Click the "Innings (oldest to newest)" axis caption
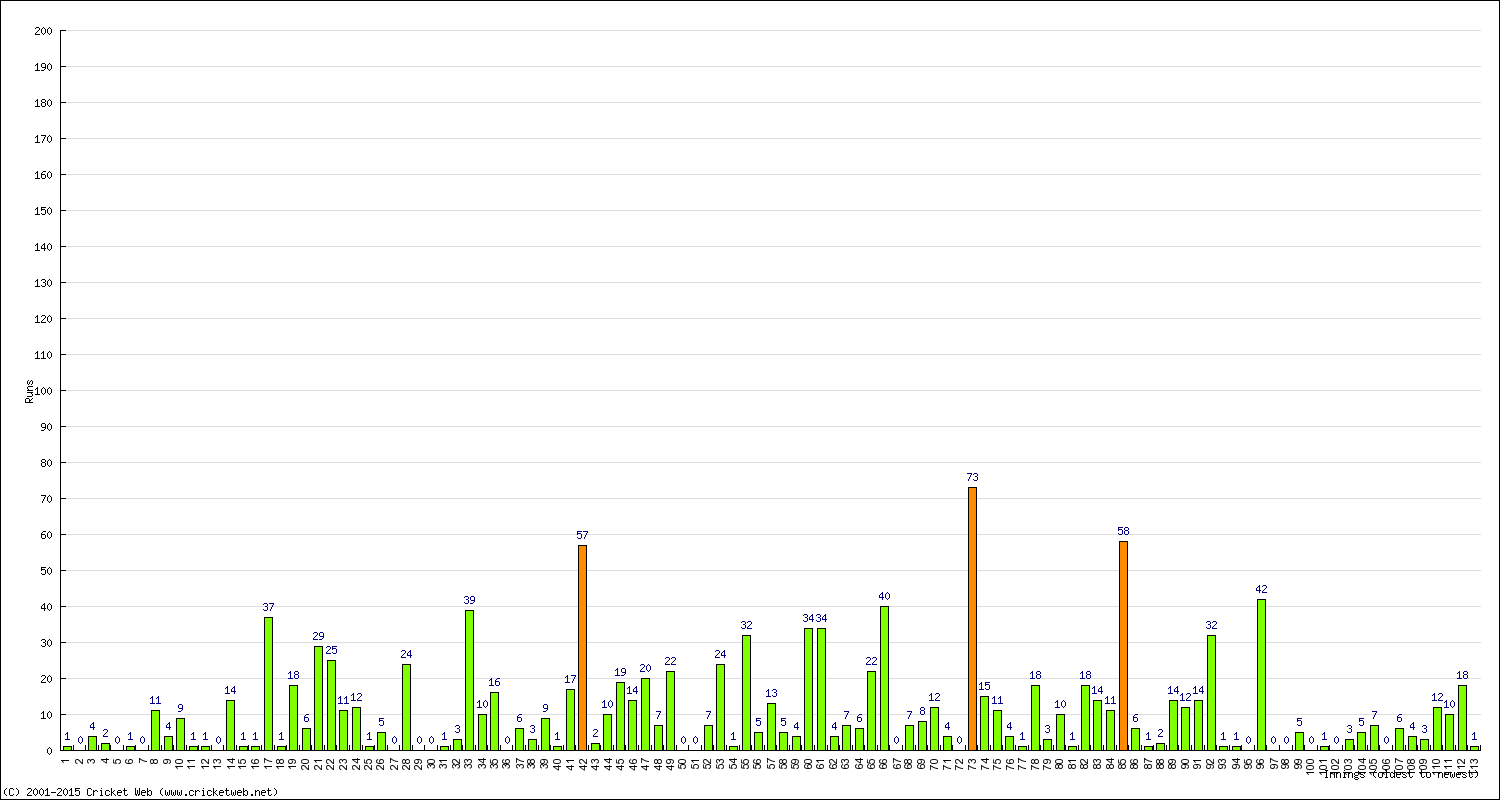The width and height of the screenshot is (1500, 800). (1400, 774)
